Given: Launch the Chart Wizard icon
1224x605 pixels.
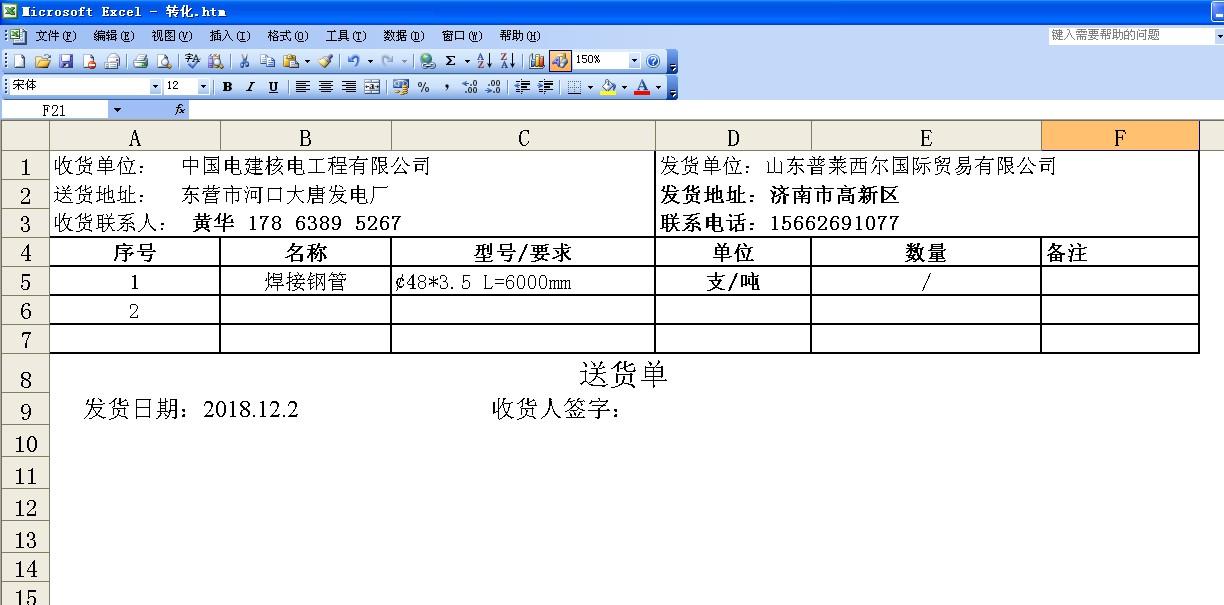Looking at the screenshot, I should pyautogui.click(x=537, y=61).
